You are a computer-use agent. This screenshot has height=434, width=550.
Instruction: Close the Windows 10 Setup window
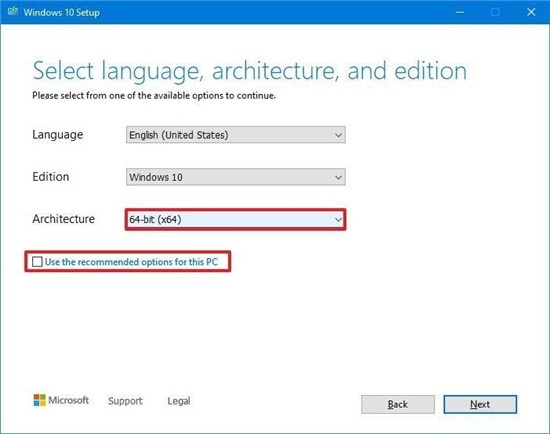(531, 12)
